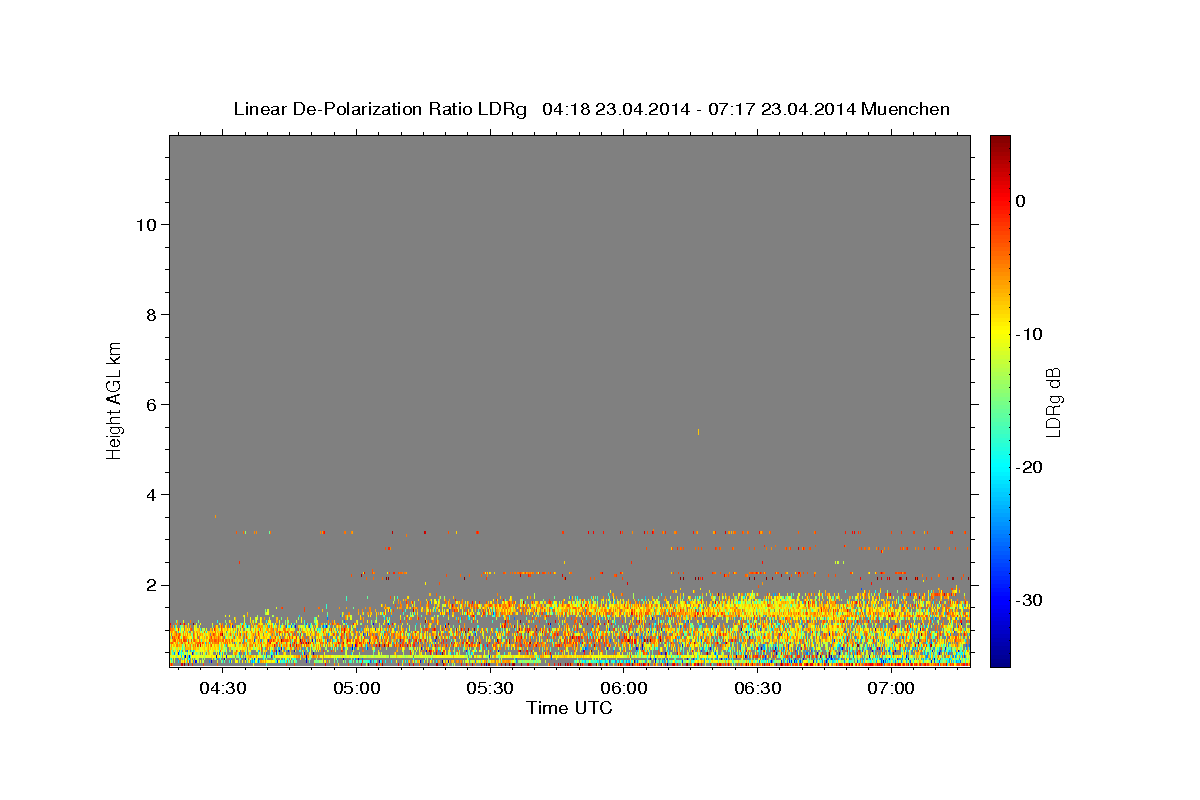Click the isolated orange data point near 5.4 km

click(698, 432)
